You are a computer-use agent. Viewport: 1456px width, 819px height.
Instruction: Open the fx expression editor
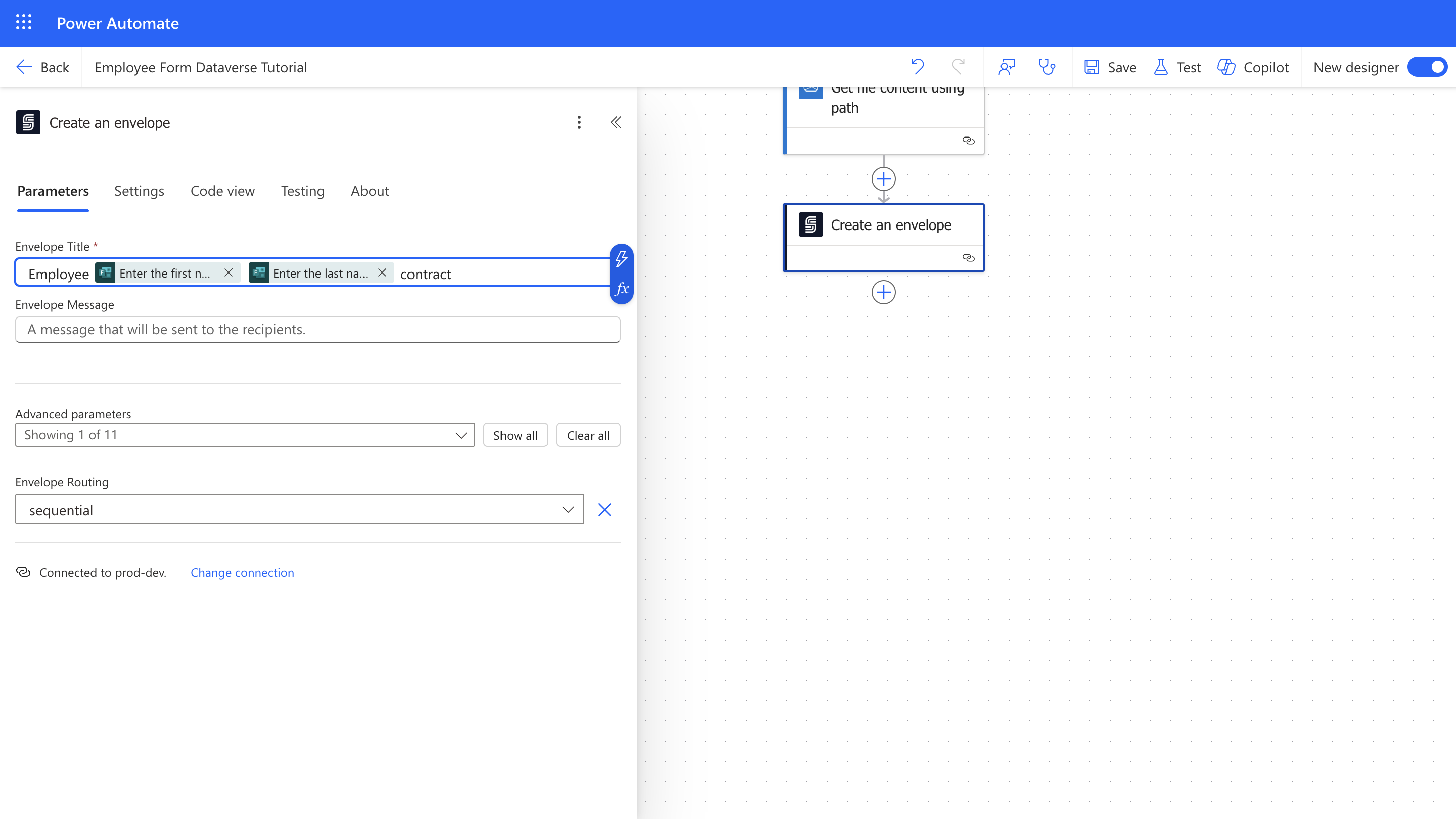[x=622, y=289]
